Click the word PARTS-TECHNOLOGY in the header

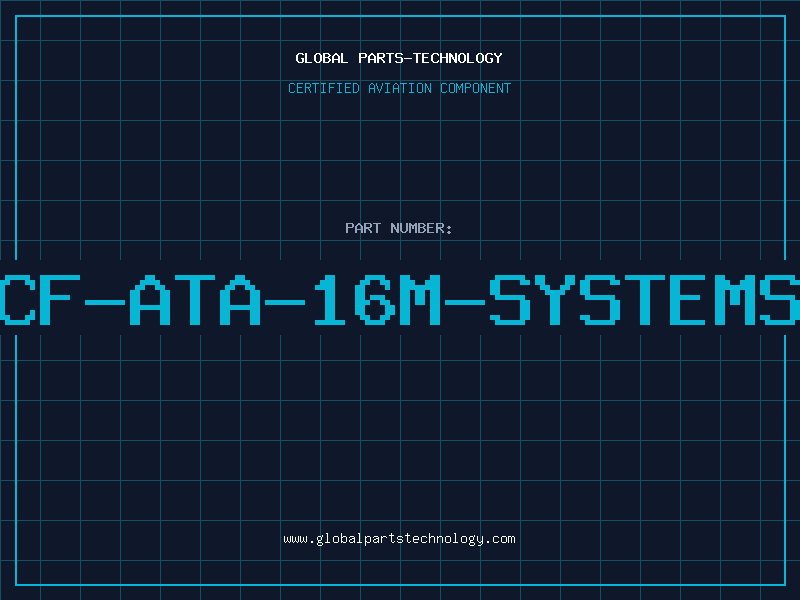pyautogui.click(x=429, y=58)
